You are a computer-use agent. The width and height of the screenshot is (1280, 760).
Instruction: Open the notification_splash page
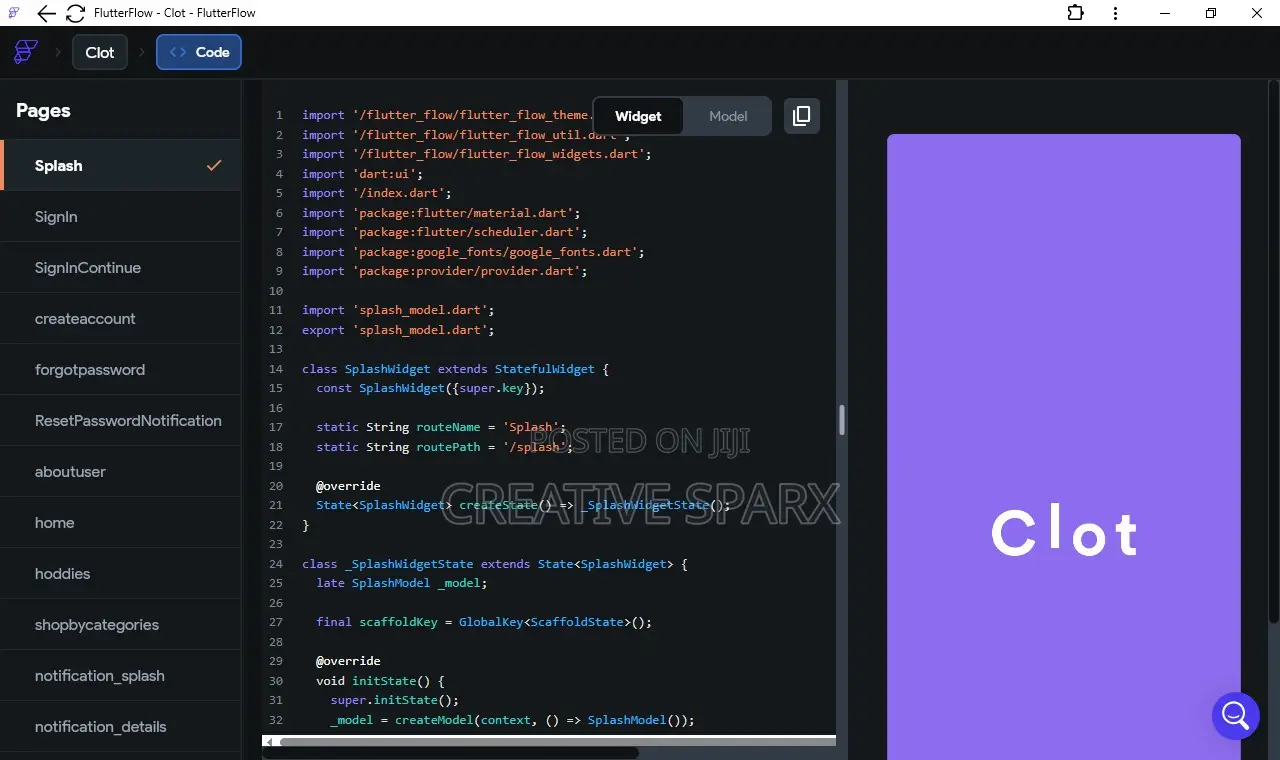click(121, 675)
